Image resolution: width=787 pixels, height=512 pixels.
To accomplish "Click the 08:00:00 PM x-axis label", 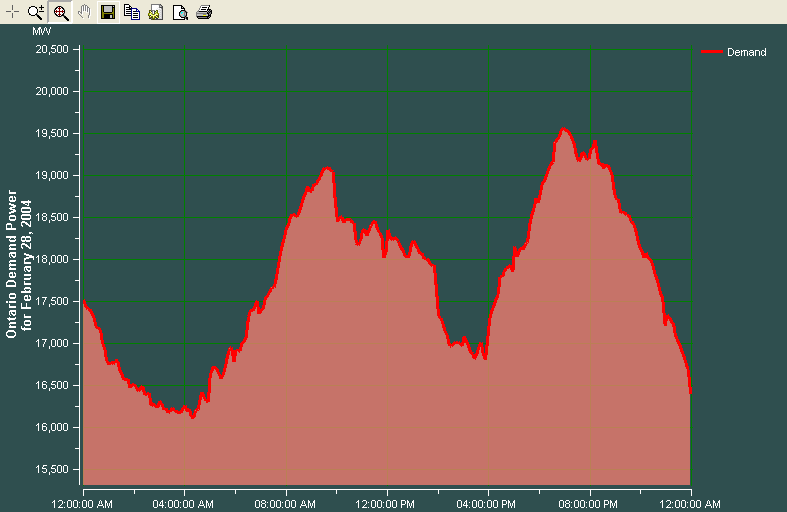I will tap(589, 503).
